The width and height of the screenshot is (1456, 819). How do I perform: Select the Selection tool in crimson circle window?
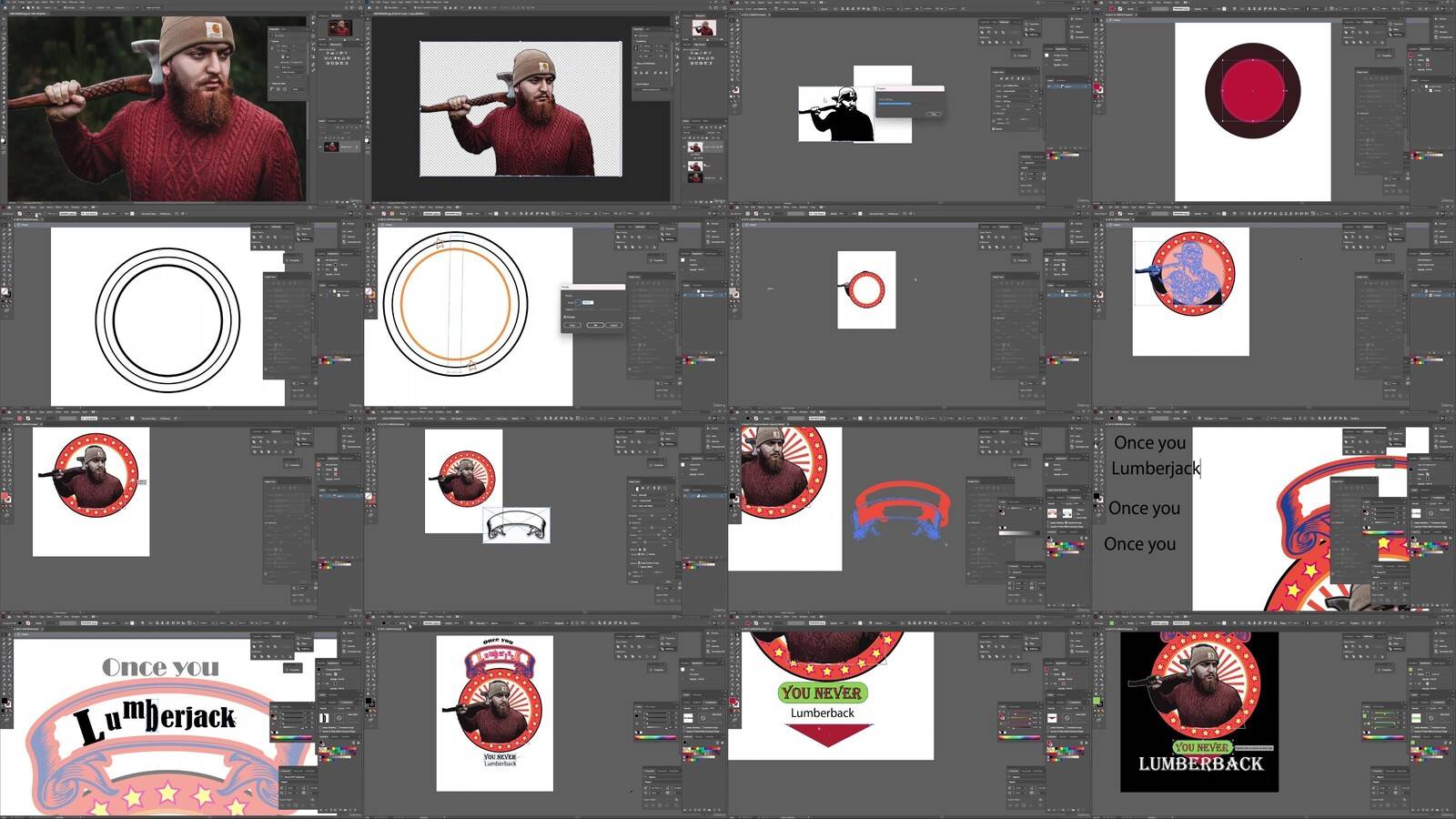pyautogui.click(x=1097, y=22)
